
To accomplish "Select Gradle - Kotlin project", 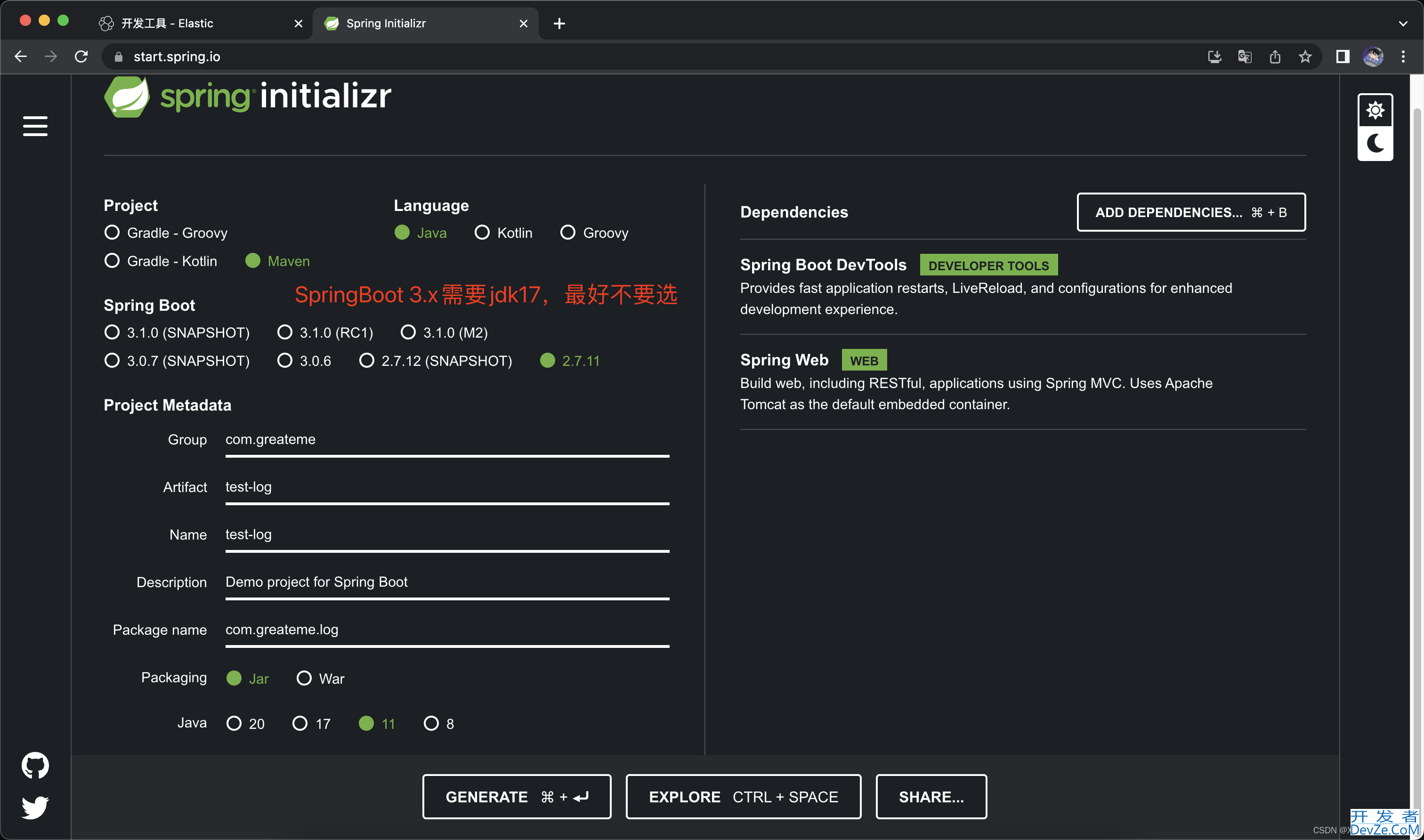I will [x=161, y=261].
